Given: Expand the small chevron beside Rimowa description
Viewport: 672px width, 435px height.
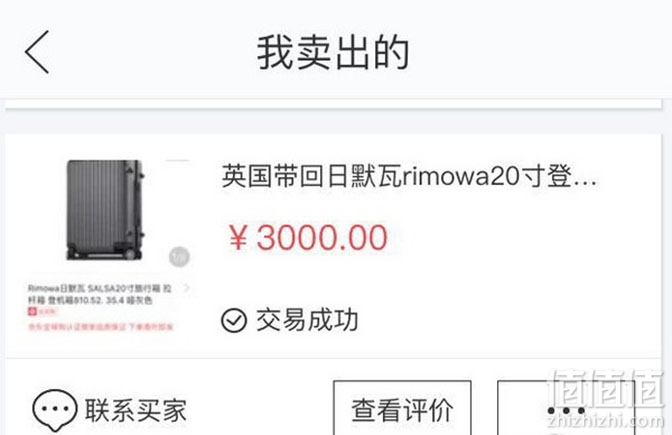Looking at the screenshot, I should (x=187, y=288).
